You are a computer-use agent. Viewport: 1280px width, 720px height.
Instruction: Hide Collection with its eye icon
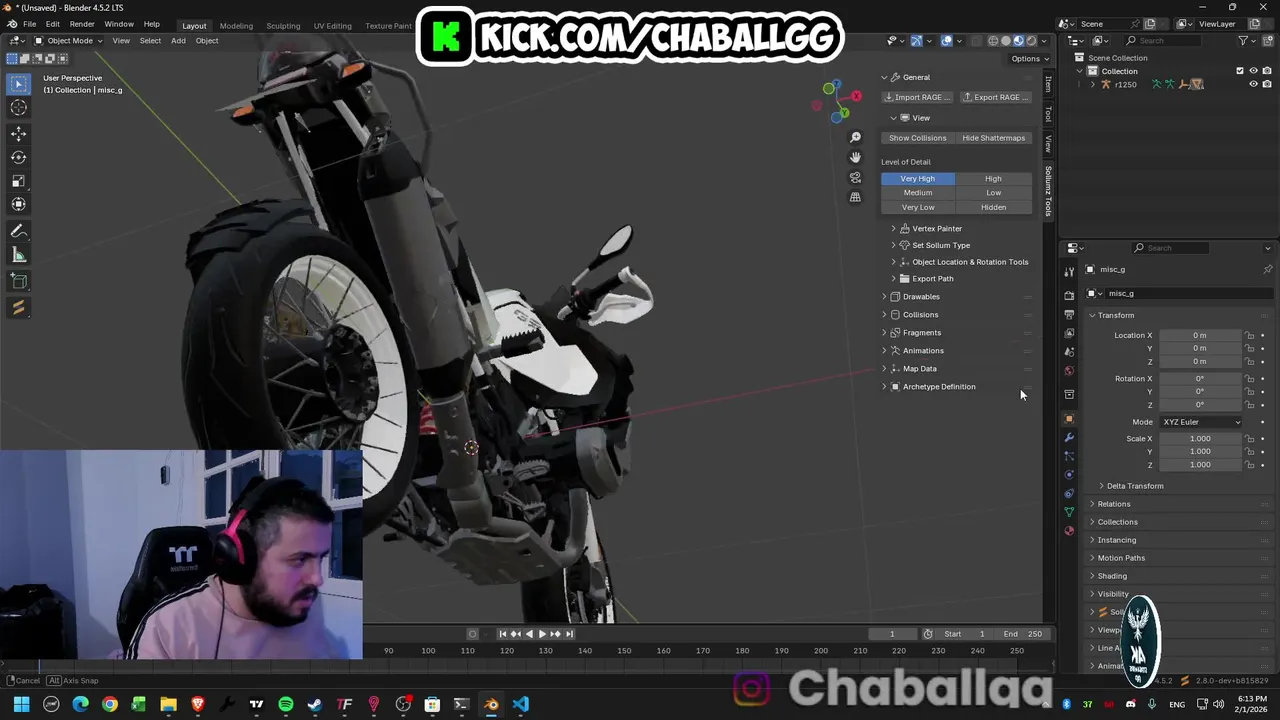tap(1253, 71)
